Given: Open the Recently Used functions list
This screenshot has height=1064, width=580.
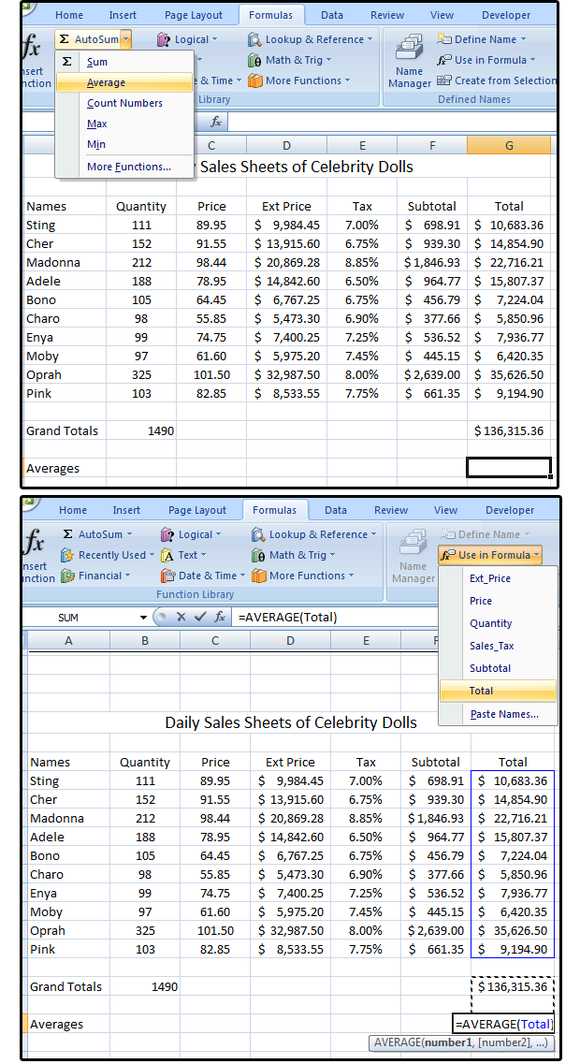Looking at the screenshot, I should click(107, 555).
